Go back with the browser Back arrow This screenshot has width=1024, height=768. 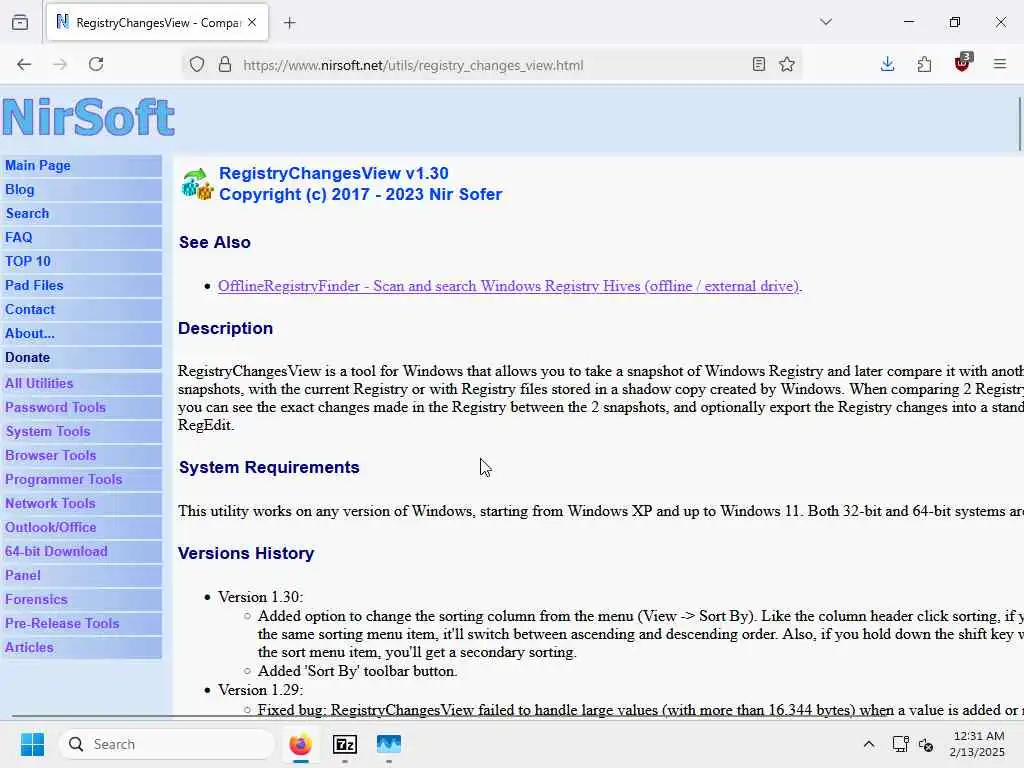tap(24, 64)
